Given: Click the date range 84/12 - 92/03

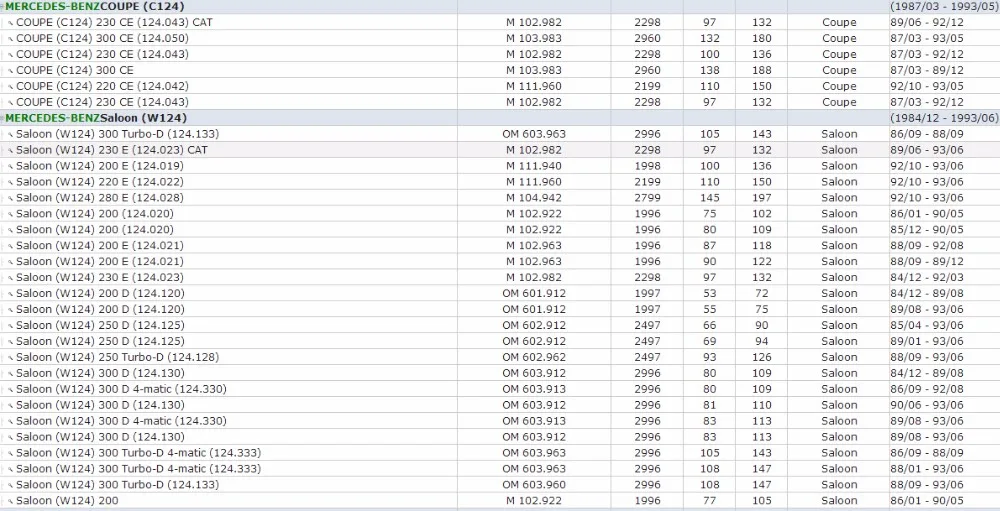Looking at the screenshot, I should tap(927, 278).
